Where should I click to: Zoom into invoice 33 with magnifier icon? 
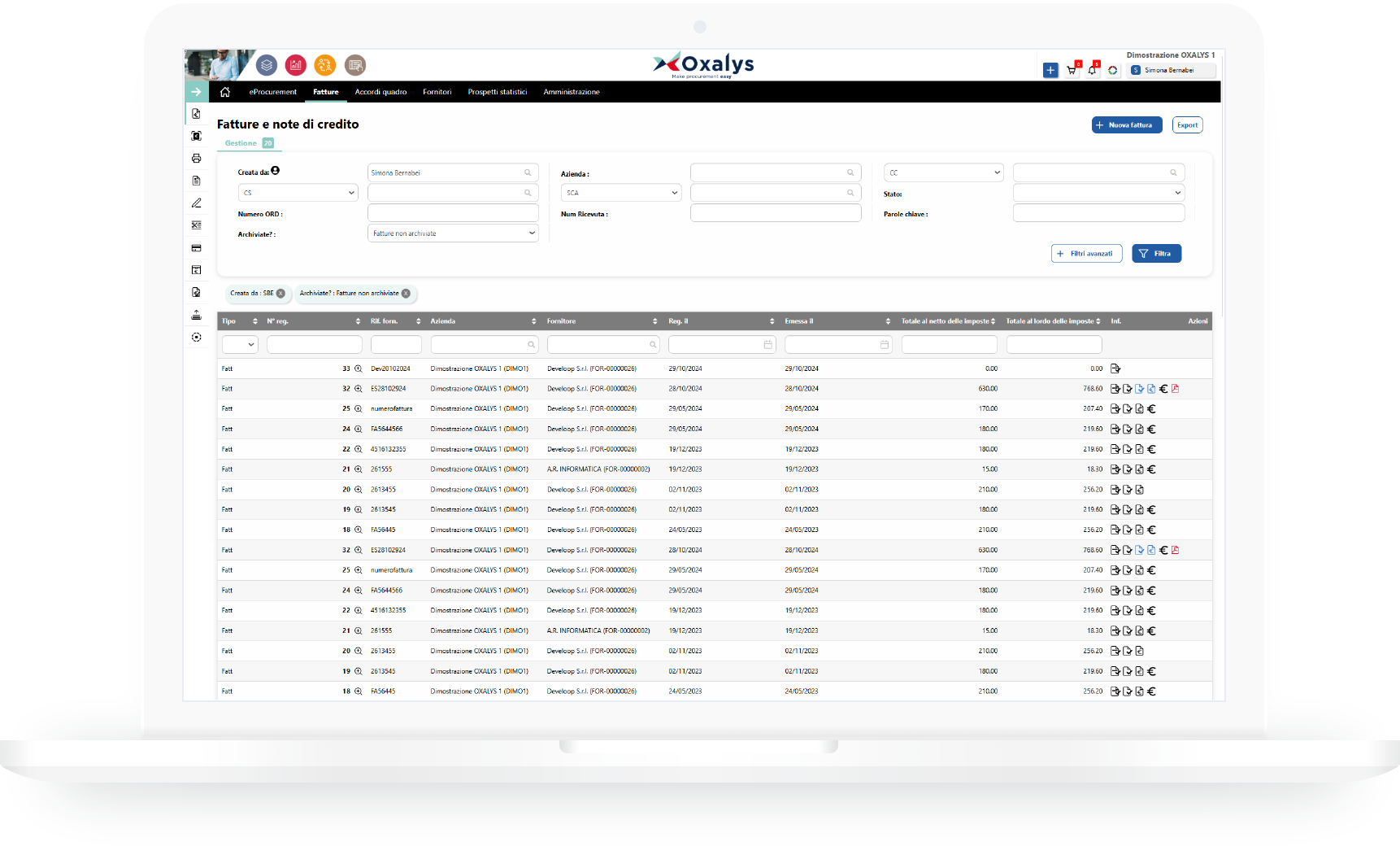358,368
